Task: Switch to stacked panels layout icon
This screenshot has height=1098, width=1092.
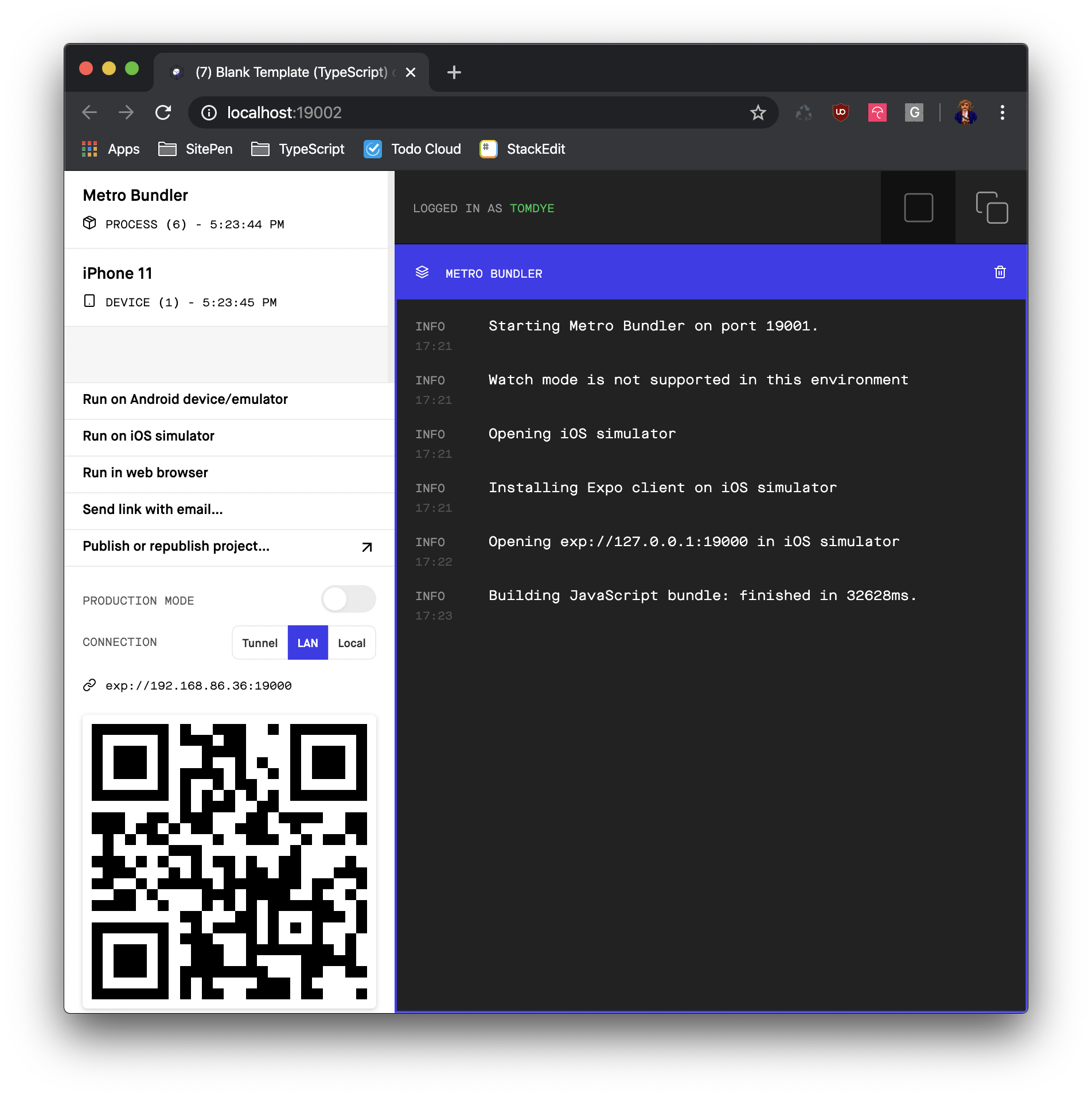Action: click(992, 208)
